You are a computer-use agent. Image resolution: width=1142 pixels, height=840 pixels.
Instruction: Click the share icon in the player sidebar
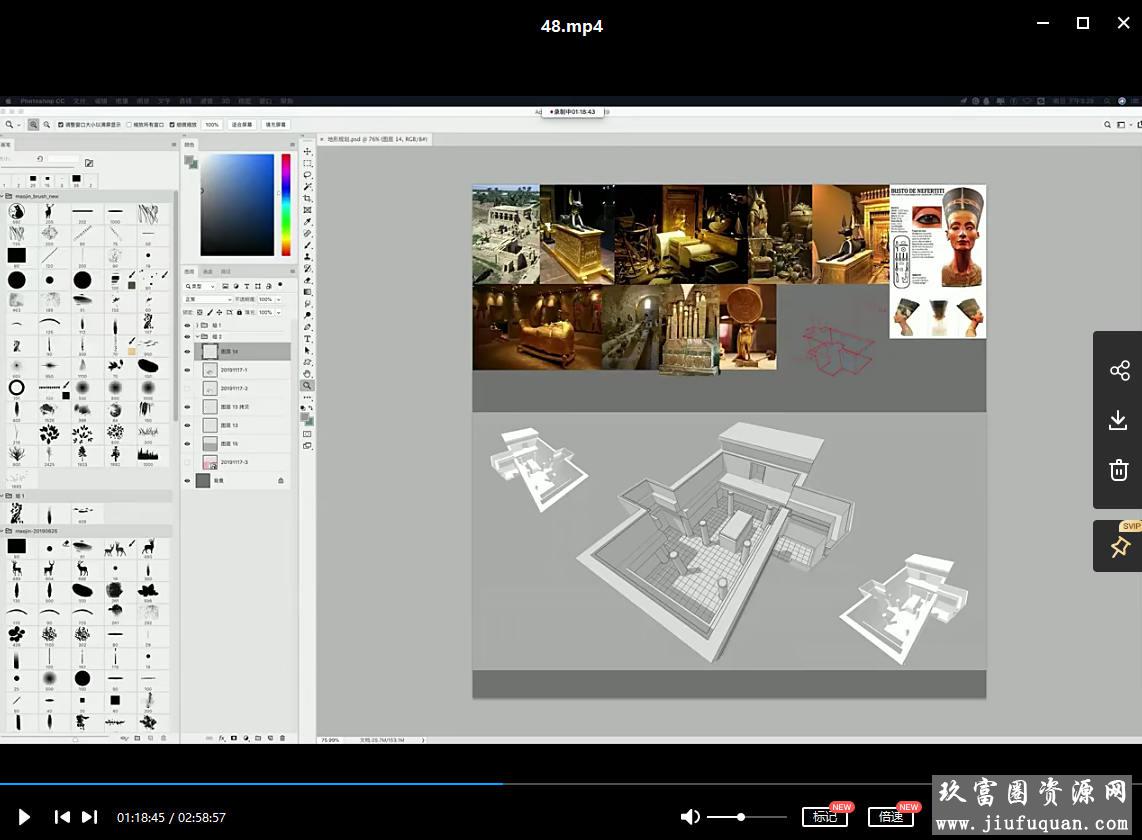click(1119, 371)
